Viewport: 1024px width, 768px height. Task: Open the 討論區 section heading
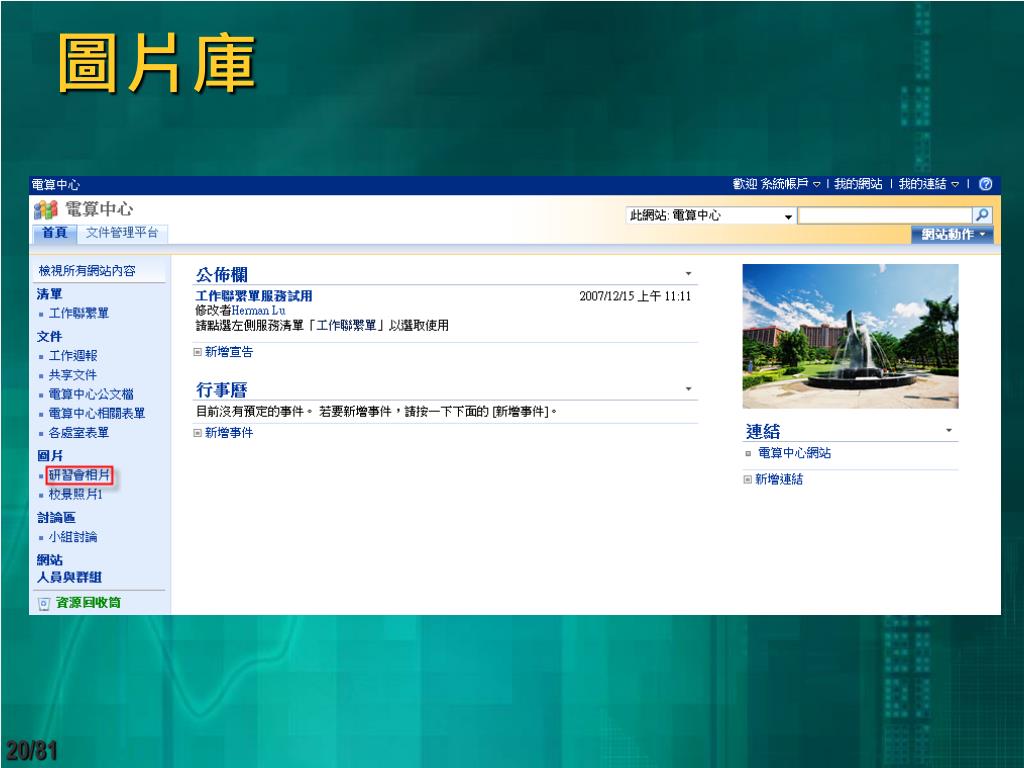coord(56,518)
